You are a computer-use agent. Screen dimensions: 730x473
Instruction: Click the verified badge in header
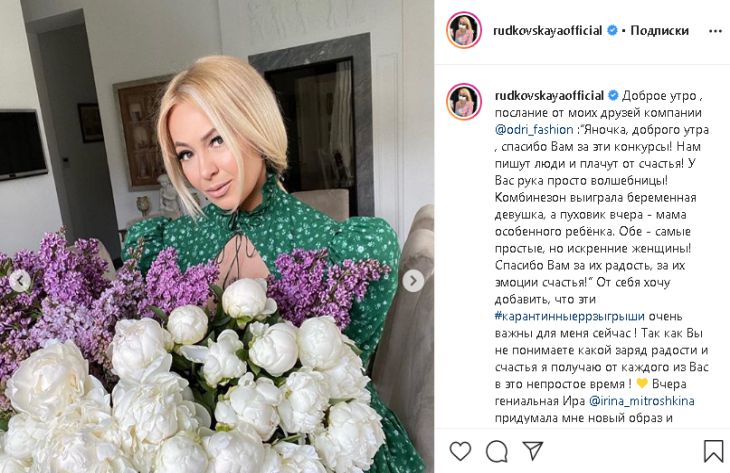click(612, 31)
